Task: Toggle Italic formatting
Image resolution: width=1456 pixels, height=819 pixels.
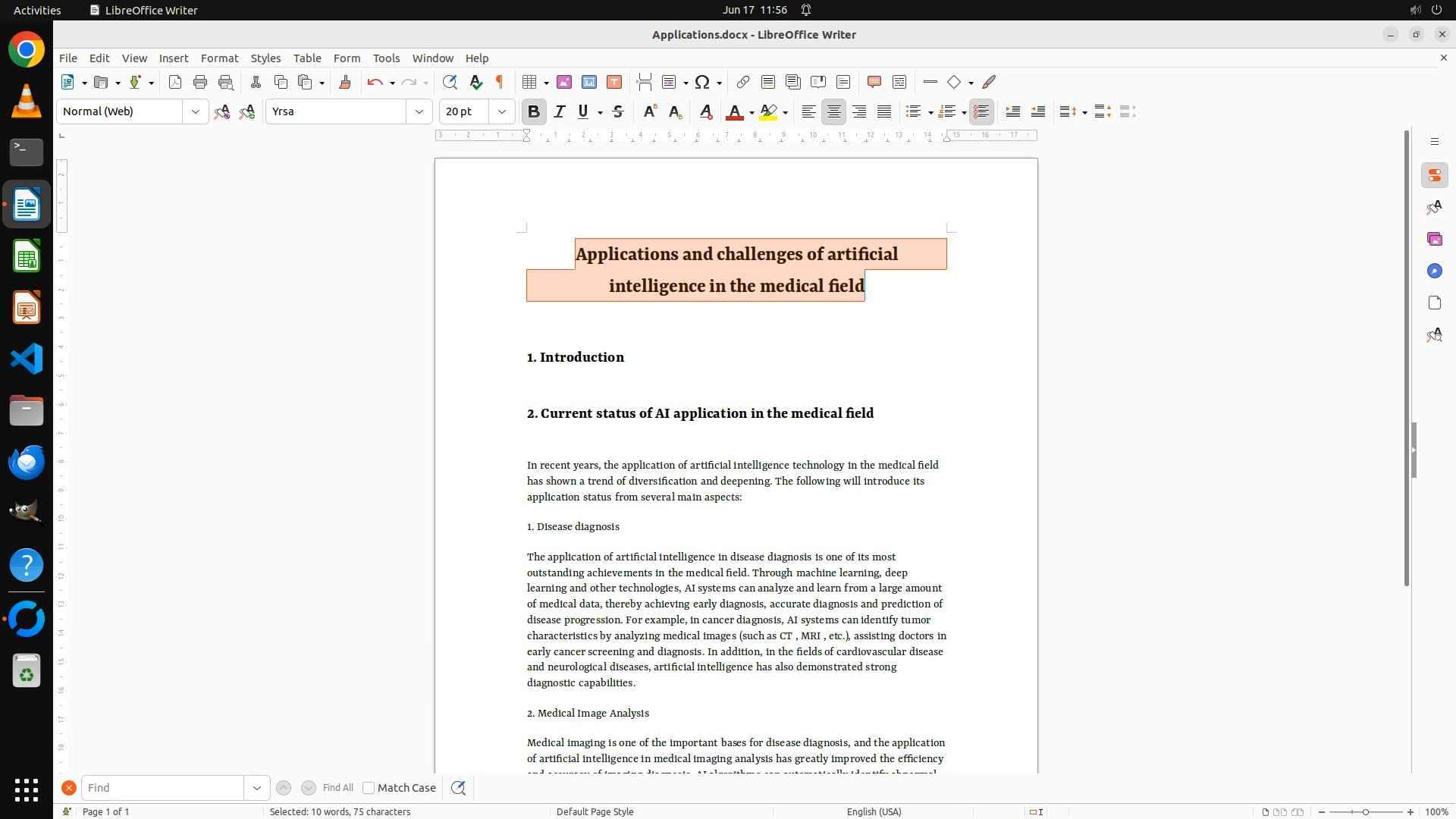Action: [x=559, y=111]
